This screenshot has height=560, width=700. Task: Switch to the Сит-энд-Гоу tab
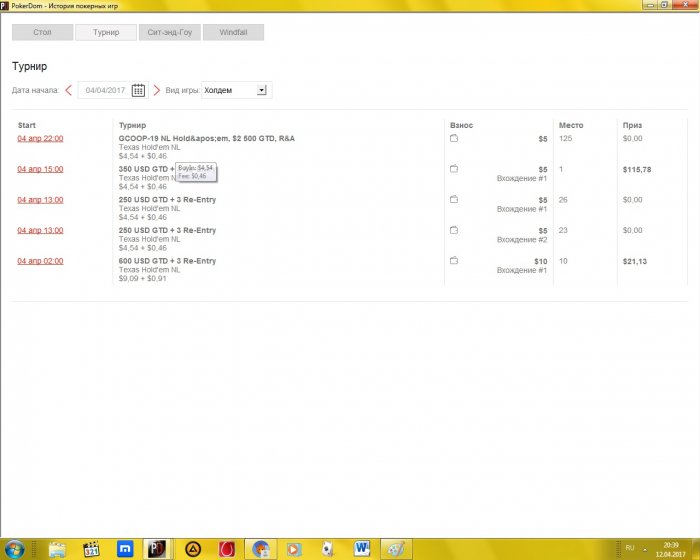tap(169, 33)
